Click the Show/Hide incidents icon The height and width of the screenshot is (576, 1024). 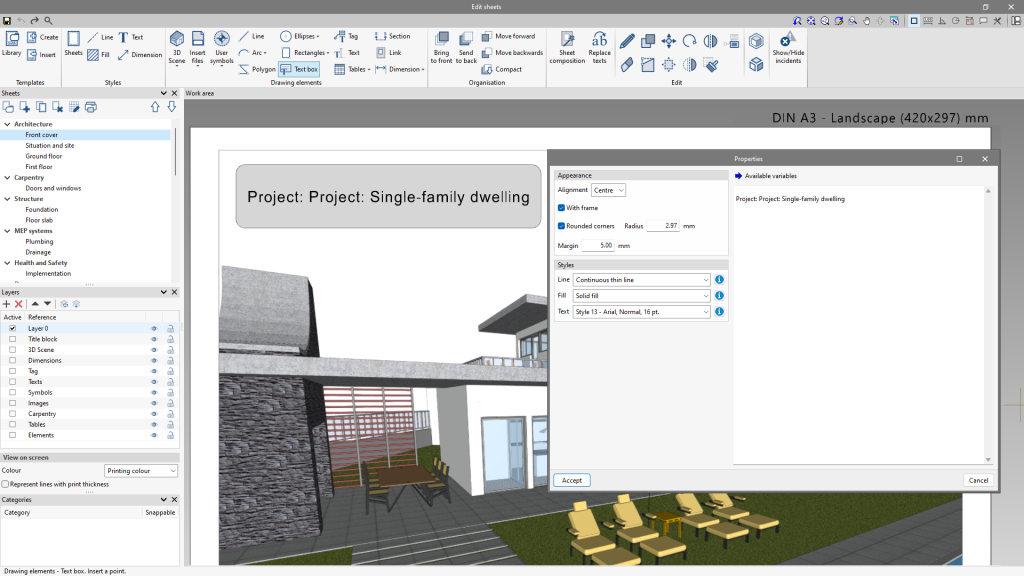pyautogui.click(x=787, y=46)
